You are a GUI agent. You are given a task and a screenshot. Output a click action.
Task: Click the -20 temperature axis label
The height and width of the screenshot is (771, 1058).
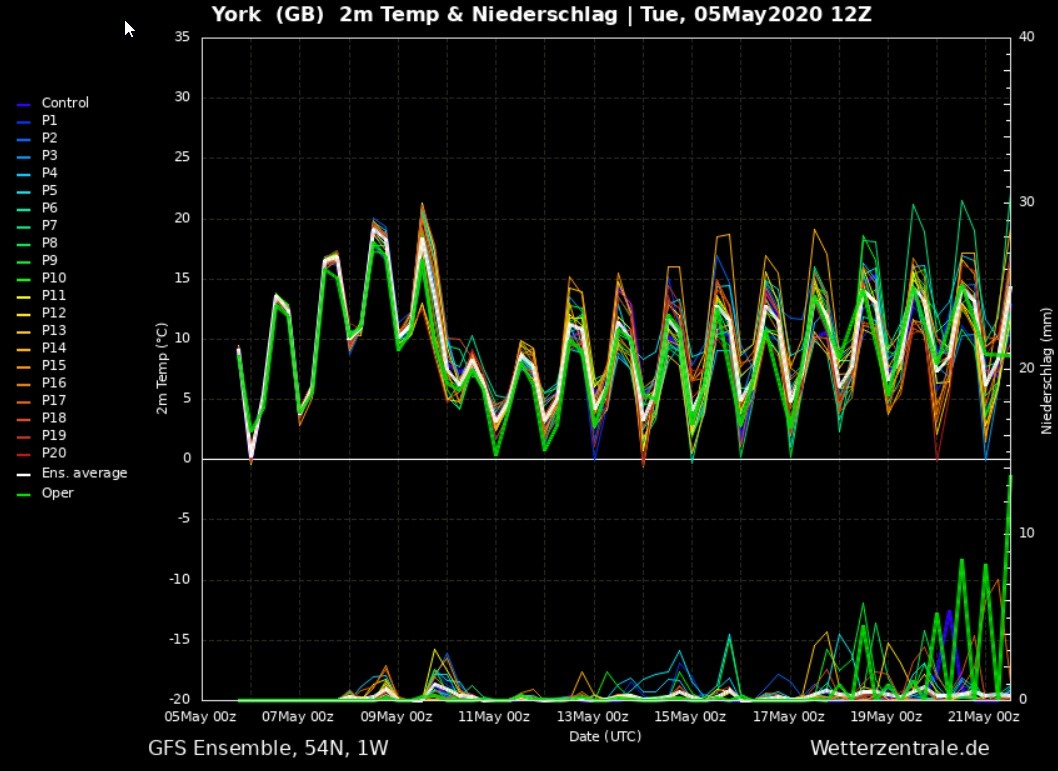pyautogui.click(x=180, y=699)
